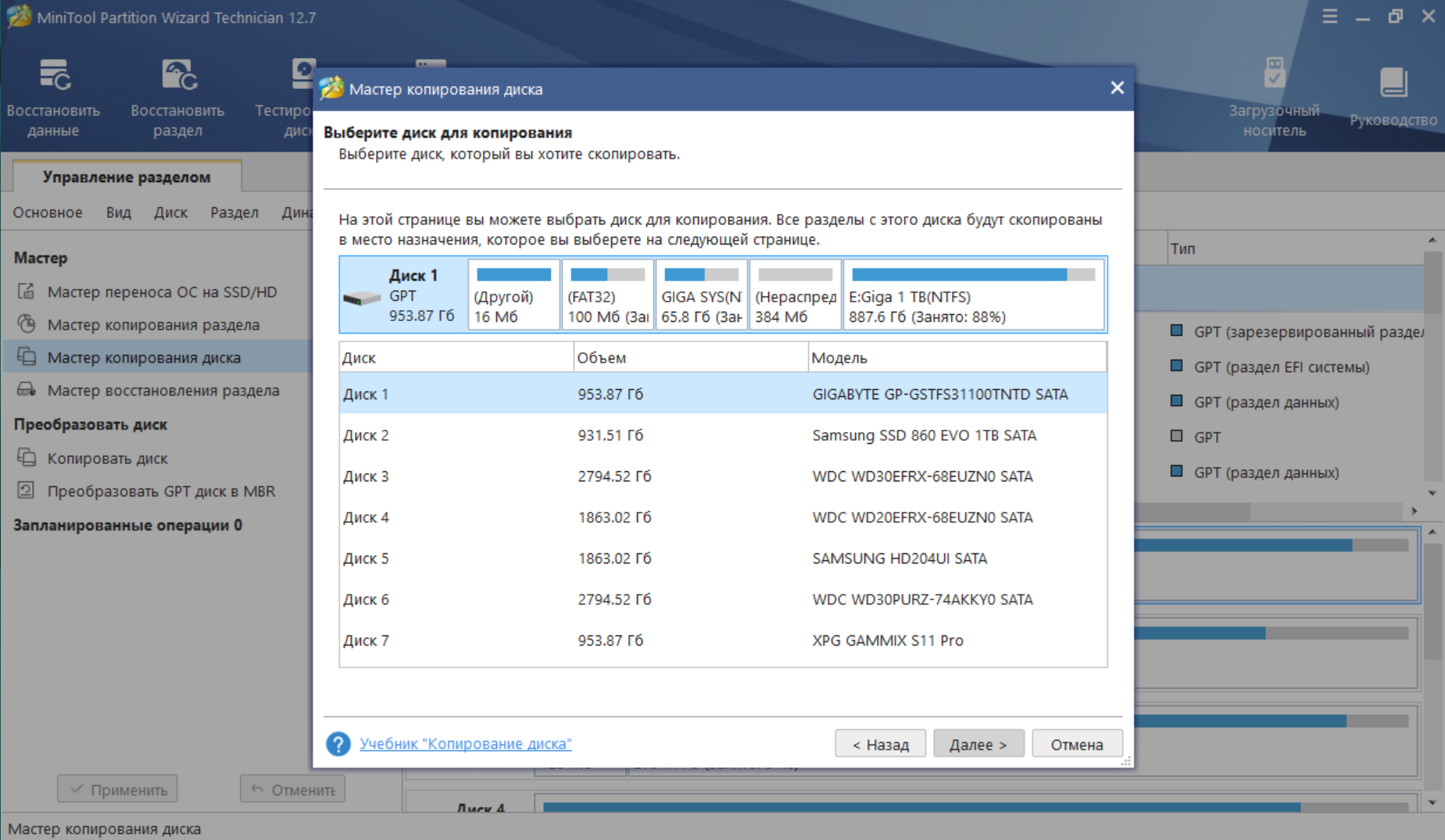This screenshot has height=840, width=1445.
Task: Open the Управление разделом tab
Action: tap(127, 177)
